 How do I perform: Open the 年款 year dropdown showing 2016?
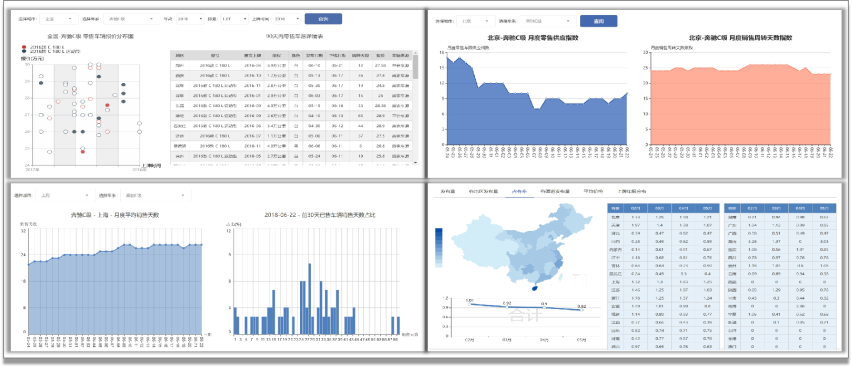click(x=189, y=19)
